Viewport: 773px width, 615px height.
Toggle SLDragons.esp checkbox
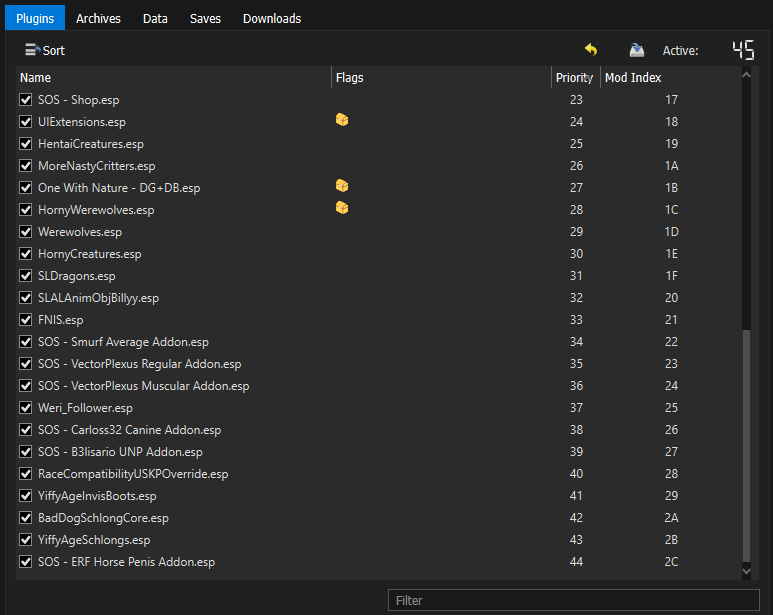point(26,275)
